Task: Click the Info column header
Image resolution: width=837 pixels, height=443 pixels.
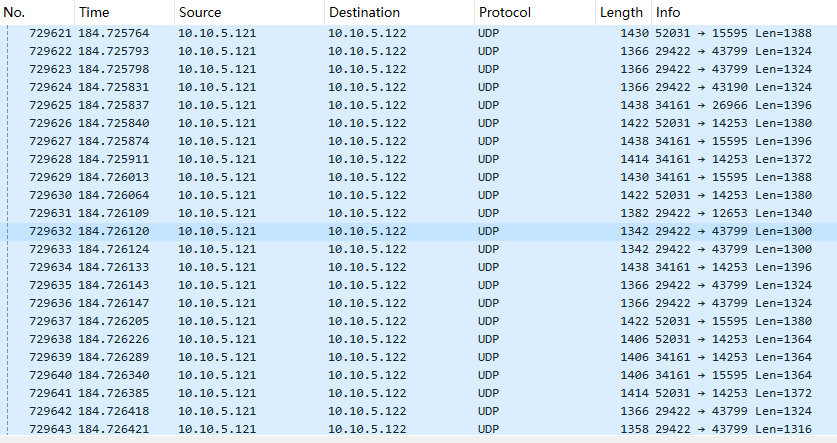Action: 667,13
